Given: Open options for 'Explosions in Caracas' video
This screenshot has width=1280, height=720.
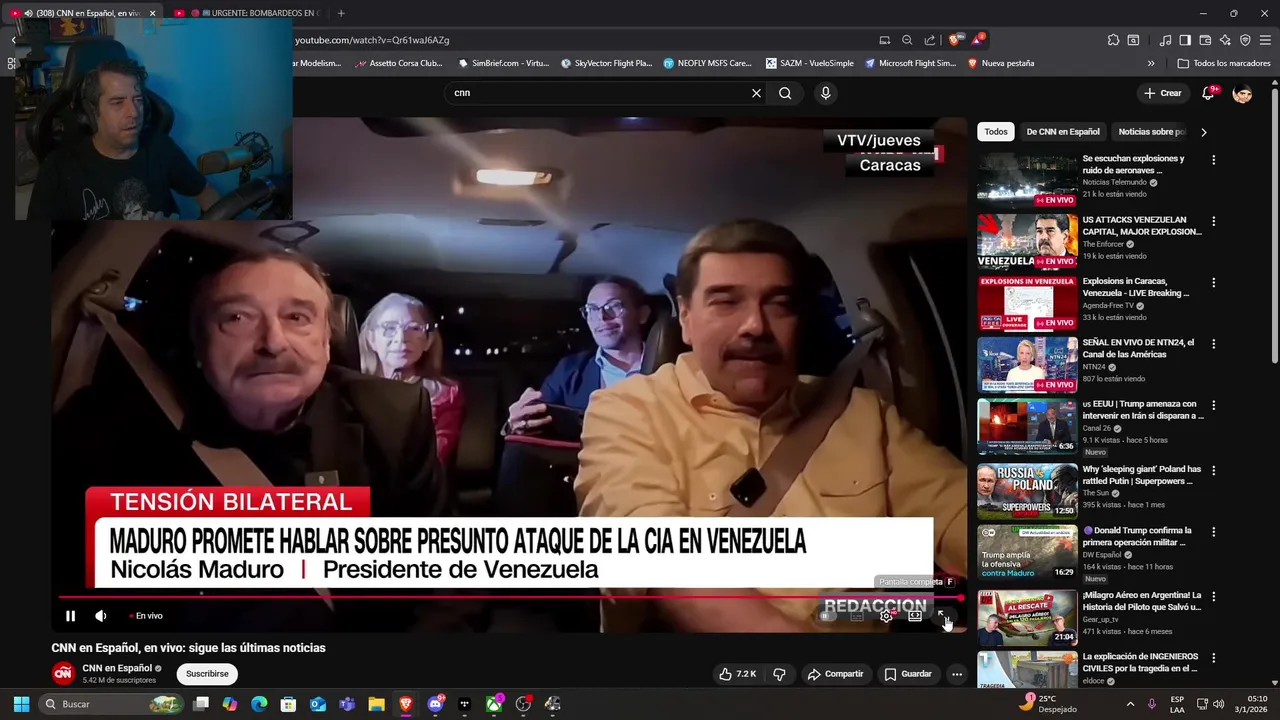Looking at the screenshot, I should coord(1214,283).
